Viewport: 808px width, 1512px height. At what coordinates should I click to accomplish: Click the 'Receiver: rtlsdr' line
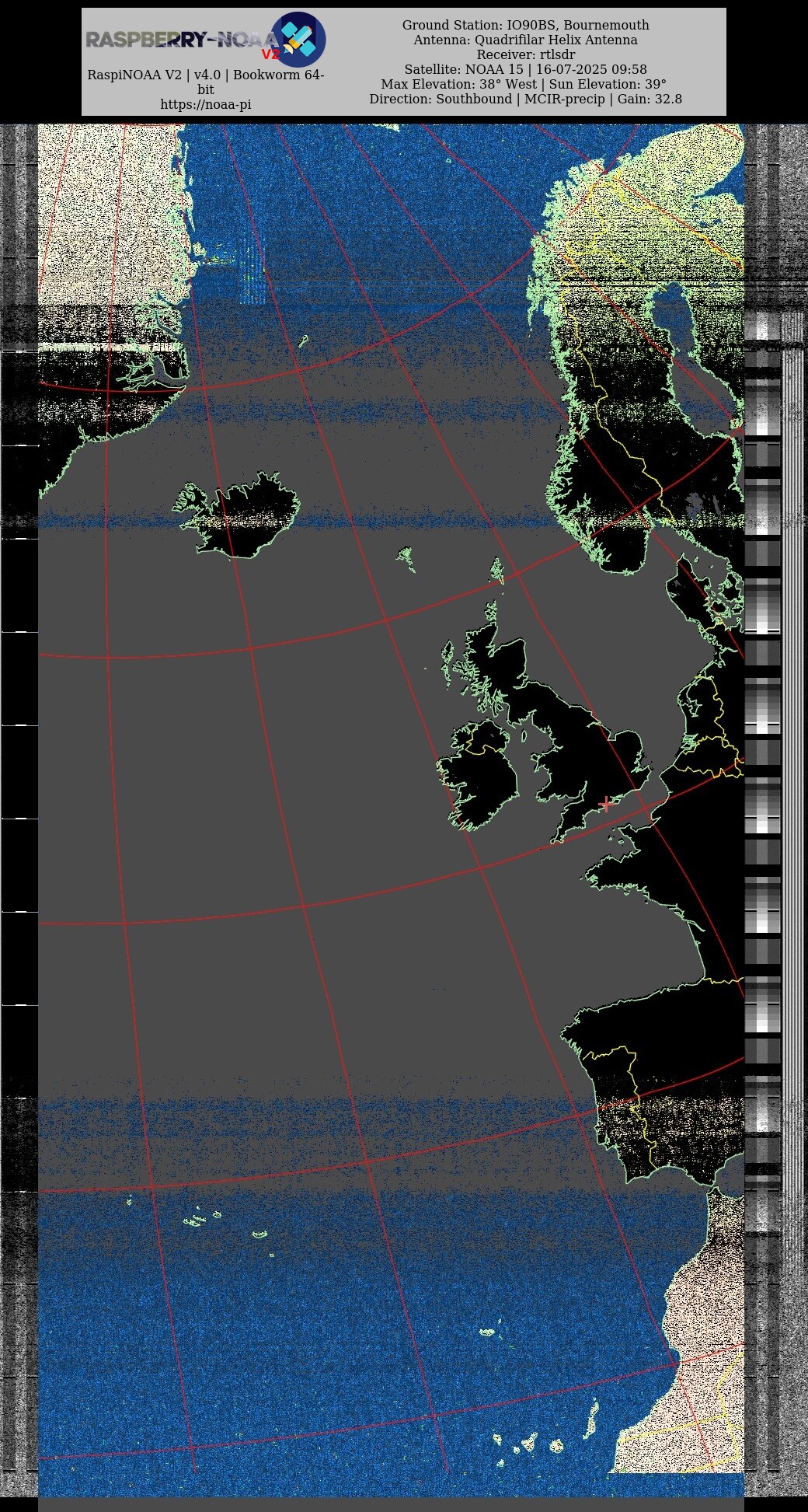click(x=526, y=54)
